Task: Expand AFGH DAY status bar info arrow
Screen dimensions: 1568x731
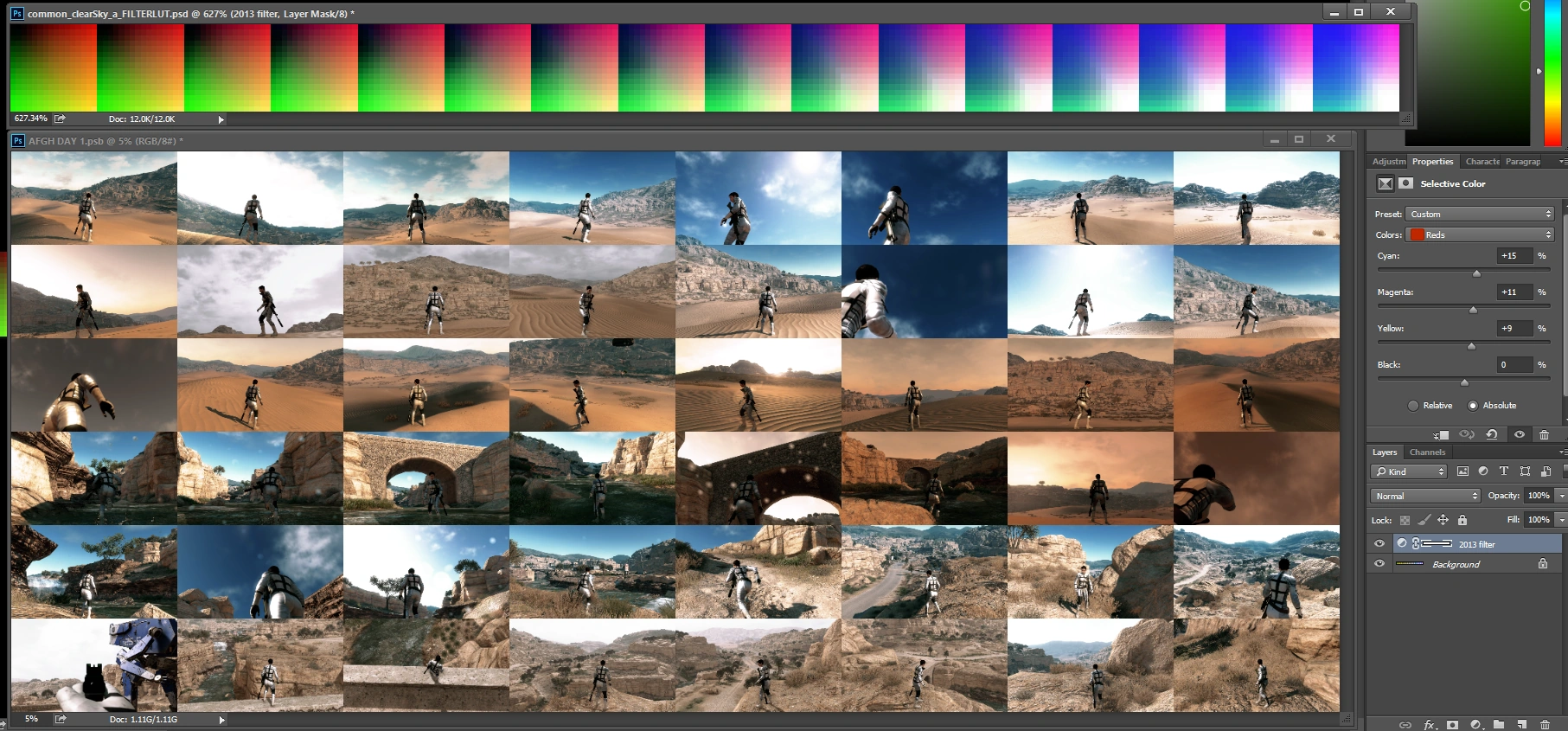Action: click(x=221, y=720)
